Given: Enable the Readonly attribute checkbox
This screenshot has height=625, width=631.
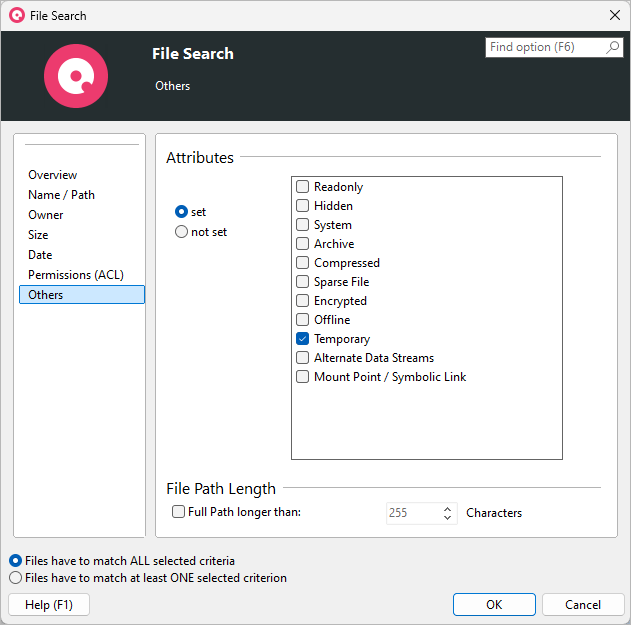Looking at the screenshot, I should click(x=303, y=187).
